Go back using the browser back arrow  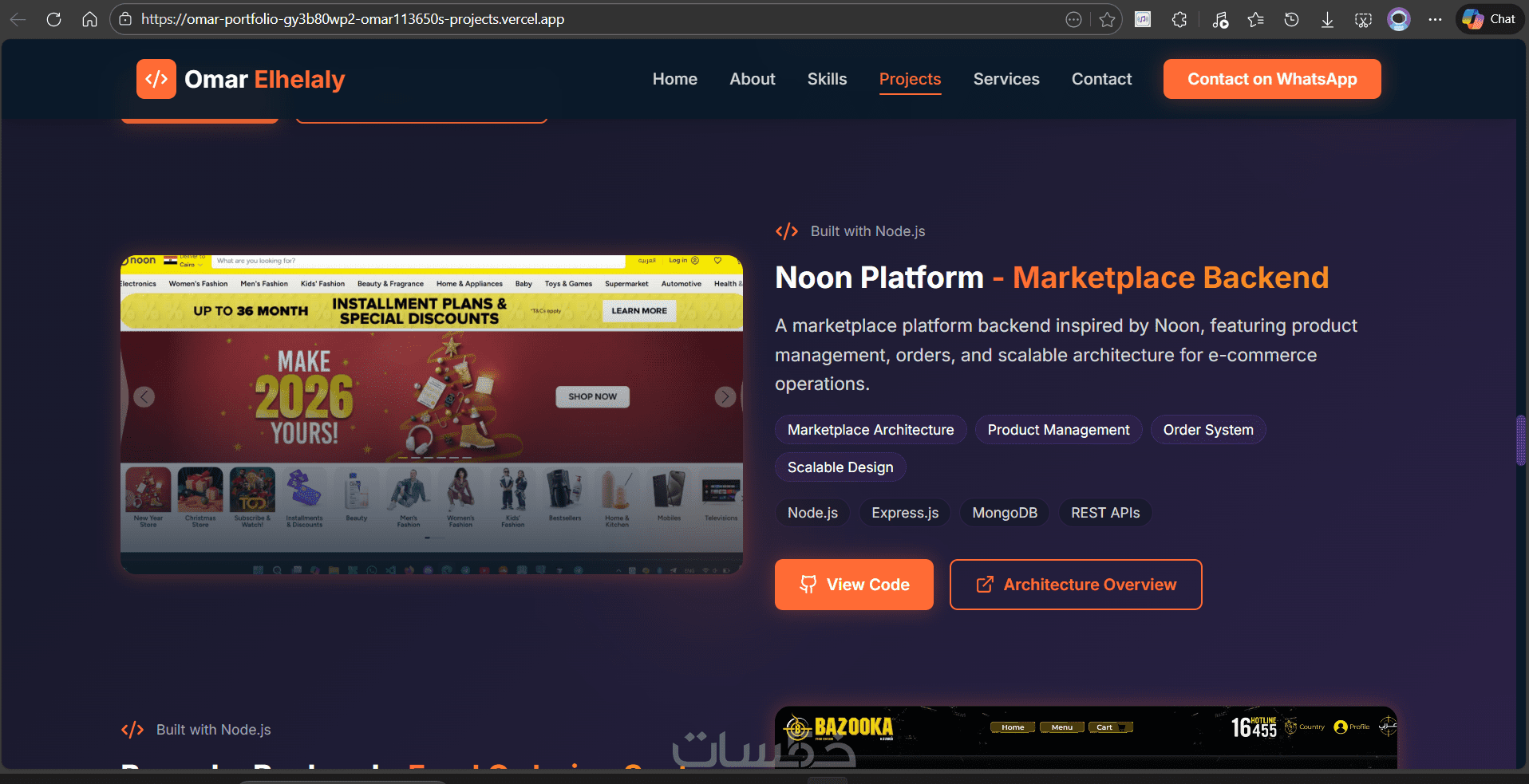click(x=18, y=19)
